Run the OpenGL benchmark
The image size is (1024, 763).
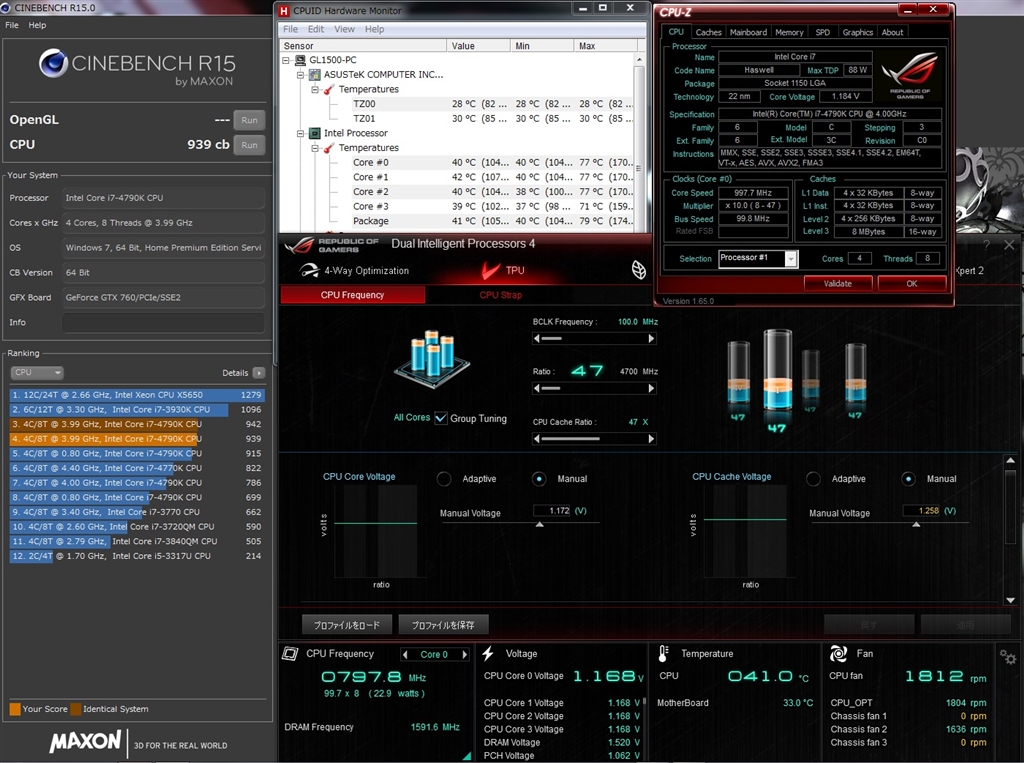click(249, 120)
